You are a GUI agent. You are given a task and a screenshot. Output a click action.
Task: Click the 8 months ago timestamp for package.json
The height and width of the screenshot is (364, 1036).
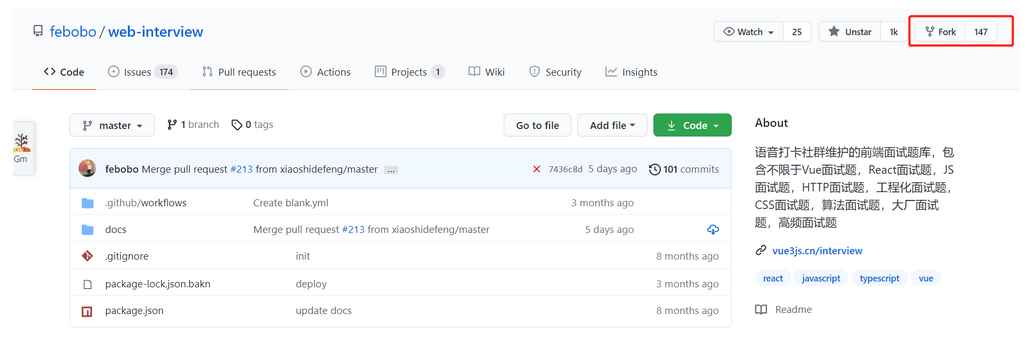687,310
